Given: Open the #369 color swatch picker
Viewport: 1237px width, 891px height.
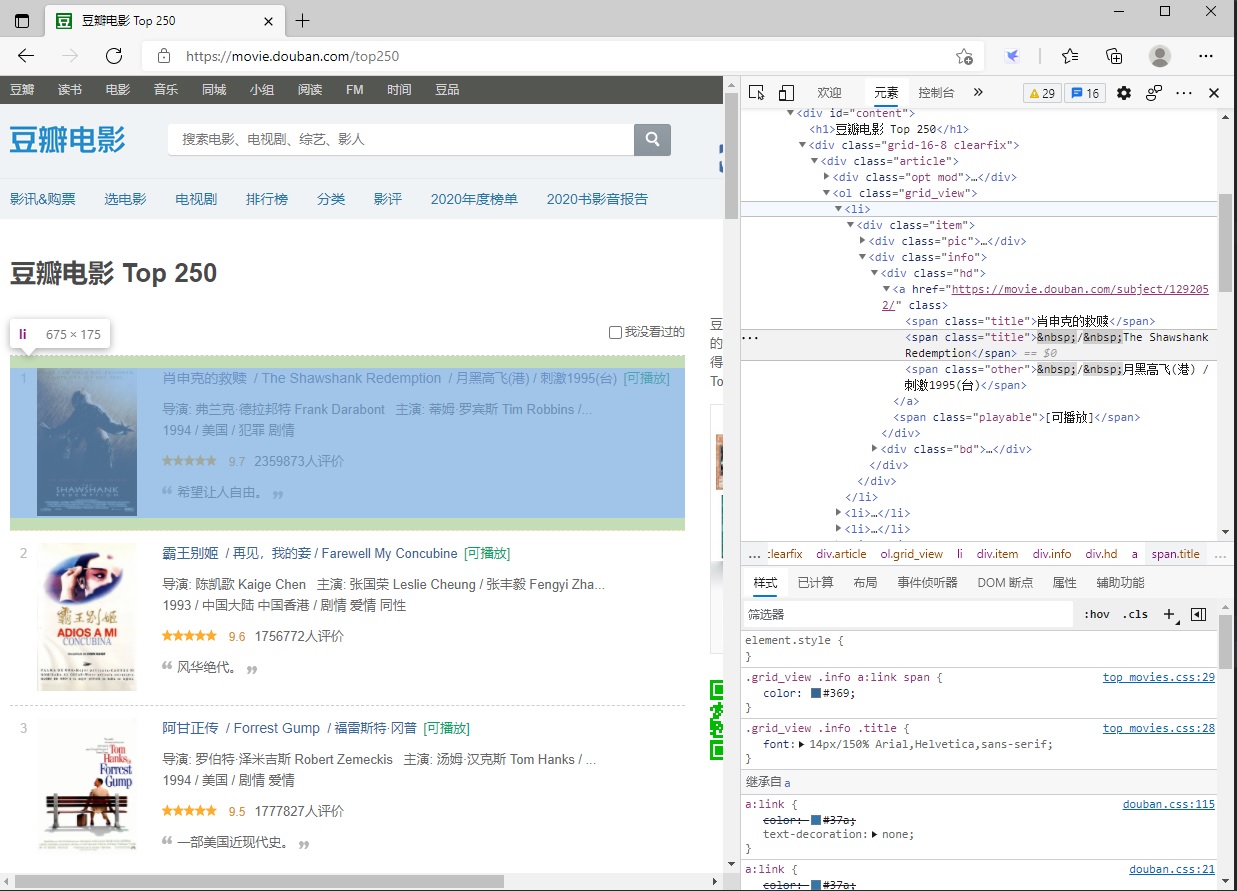Looking at the screenshot, I should 816,693.
